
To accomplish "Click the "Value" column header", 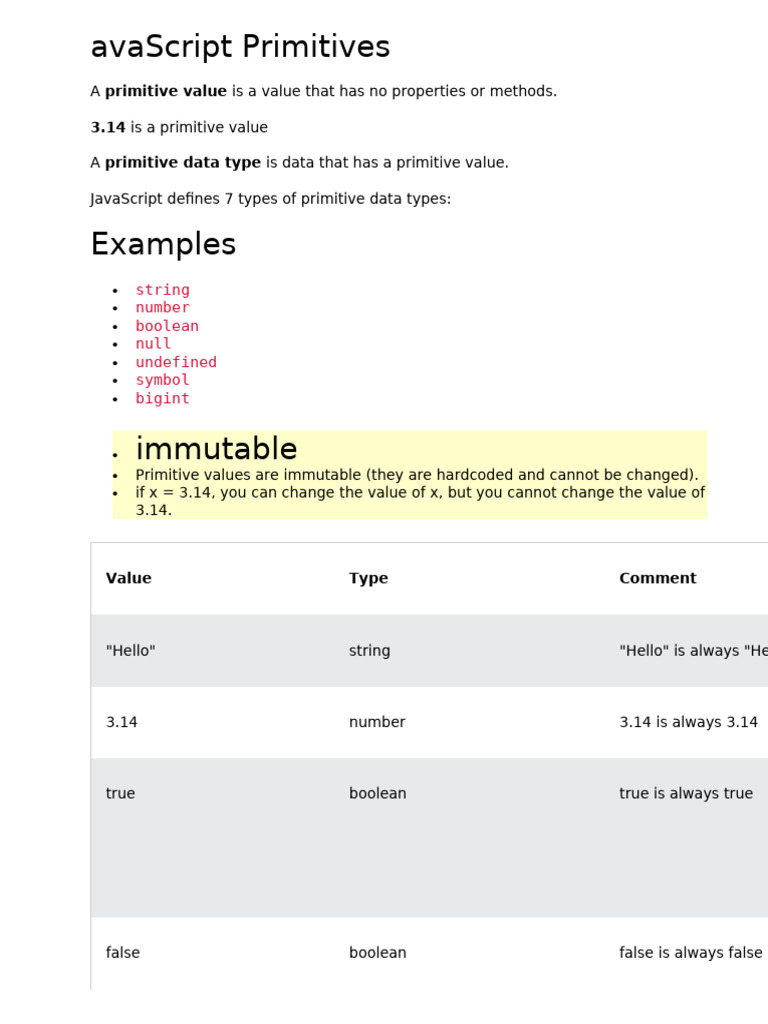I will [129, 578].
